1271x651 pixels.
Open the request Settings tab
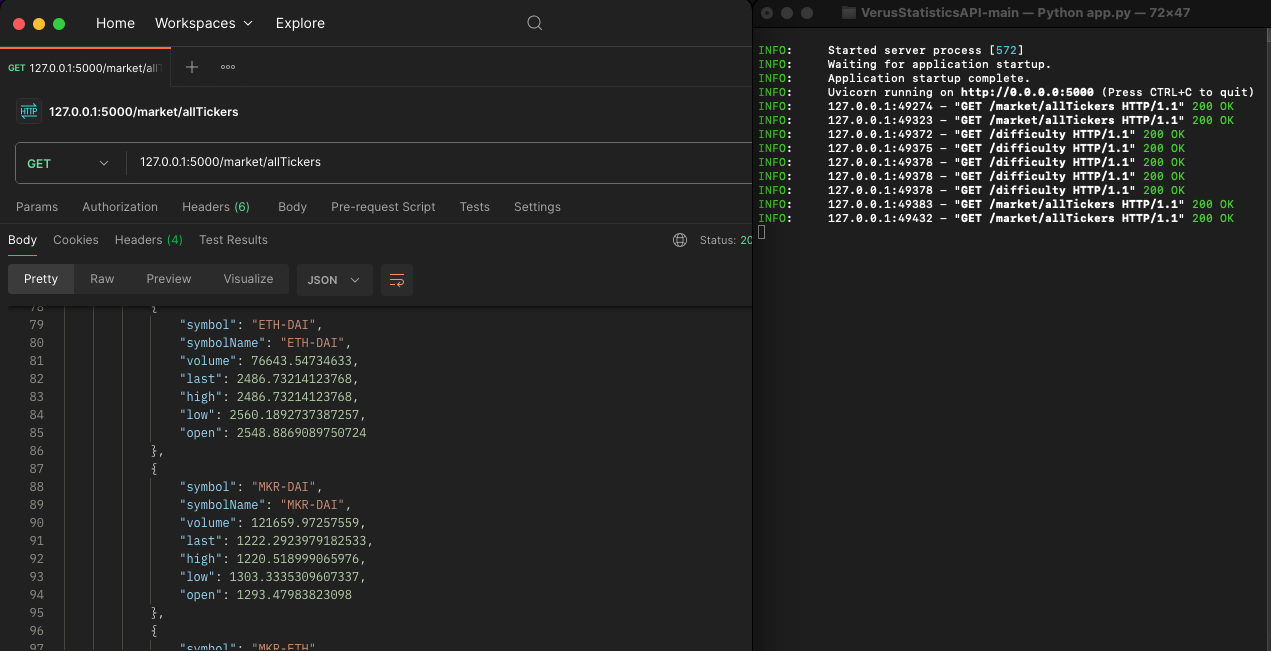(x=537, y=207)
